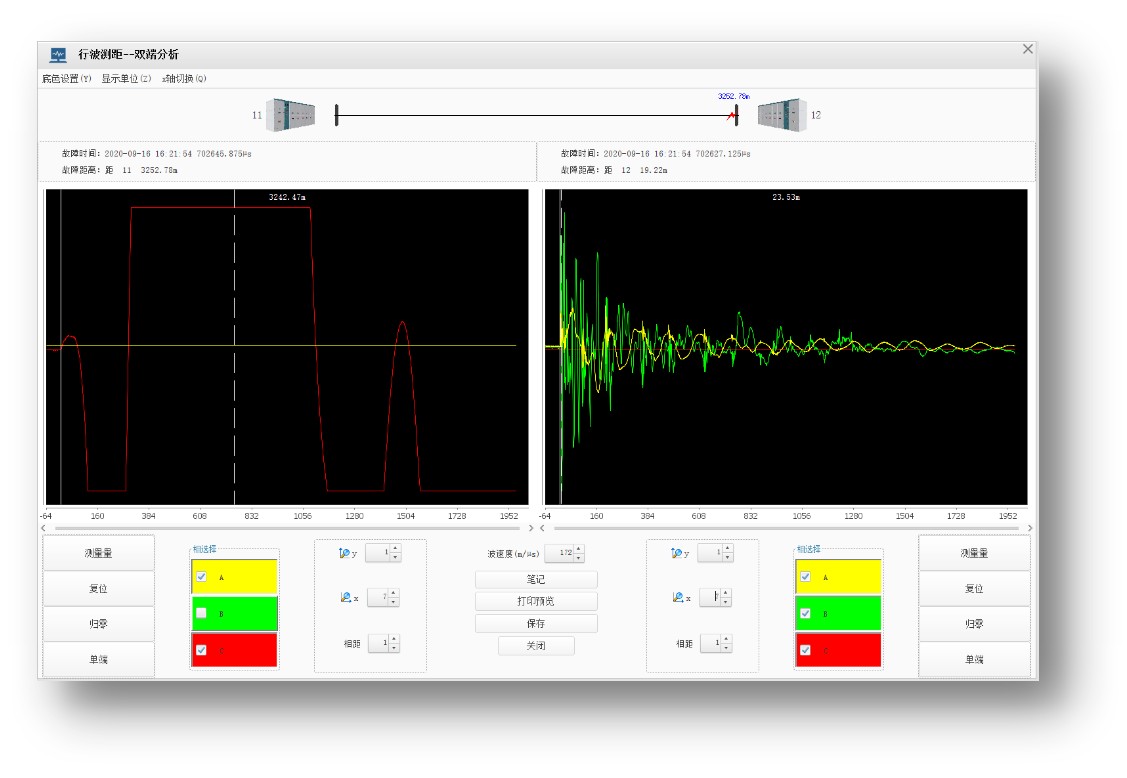Click left scroll arrow under station 12 waveform
This screenshot has height=778, width=1127.
543,528
